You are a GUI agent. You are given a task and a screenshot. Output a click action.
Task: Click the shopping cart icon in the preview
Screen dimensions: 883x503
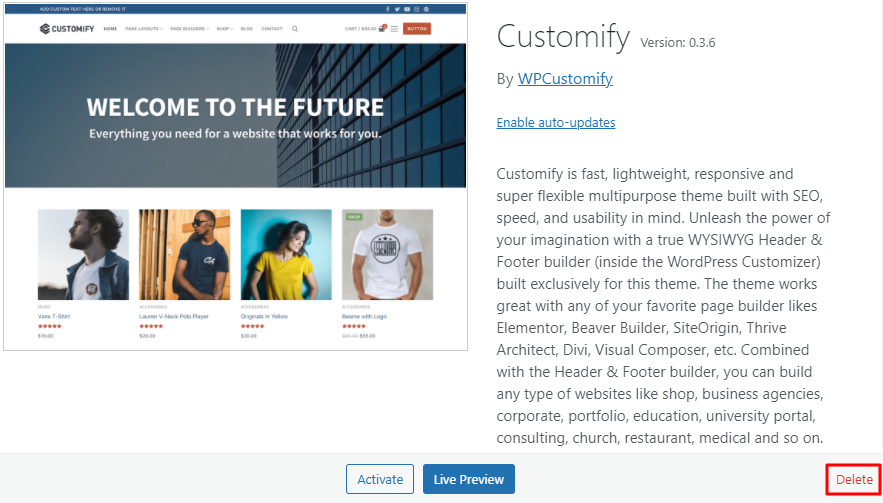click(x=382, y=29)
